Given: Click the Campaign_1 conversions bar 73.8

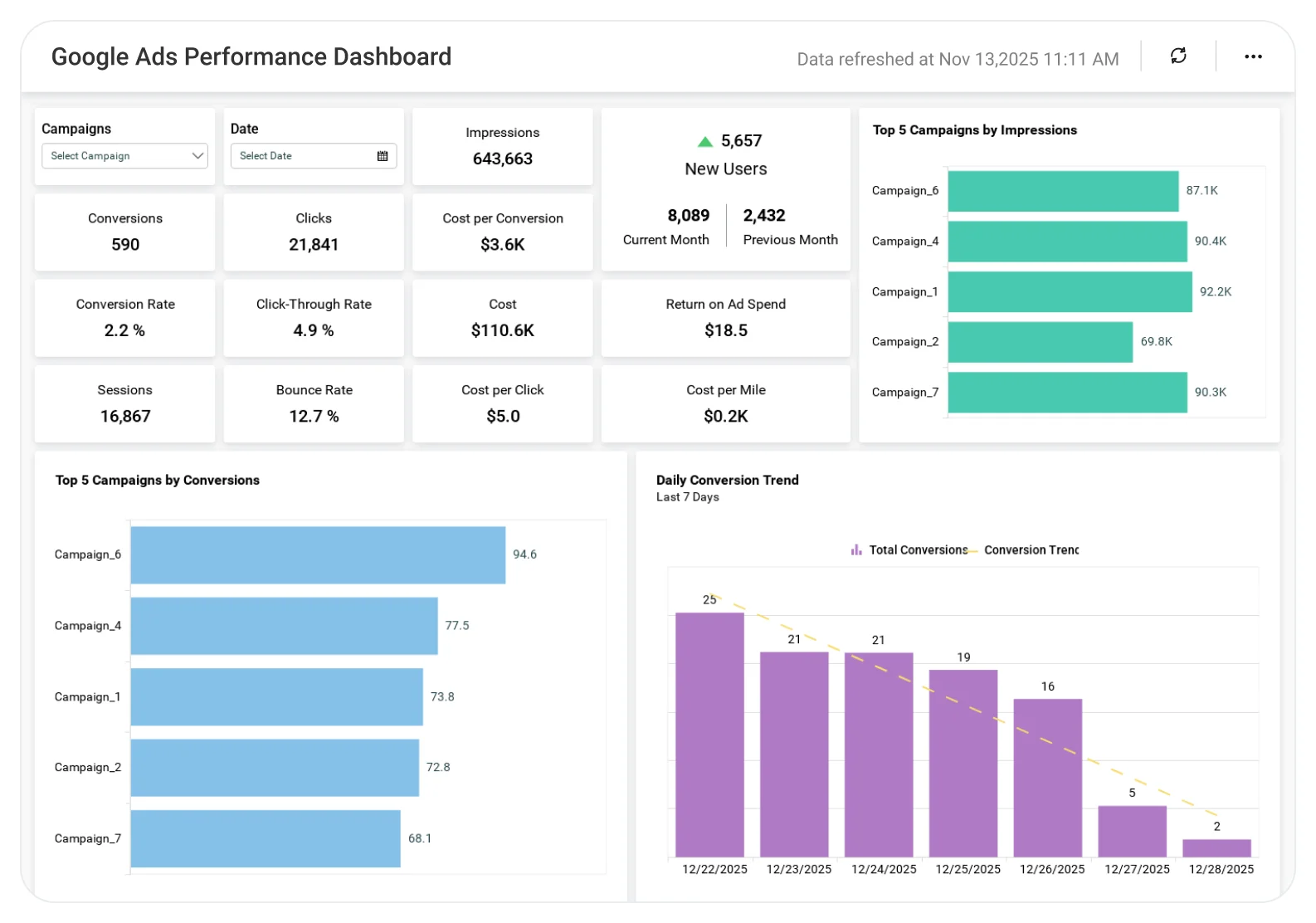Looking at the screenshot, I should pos(277,697).
